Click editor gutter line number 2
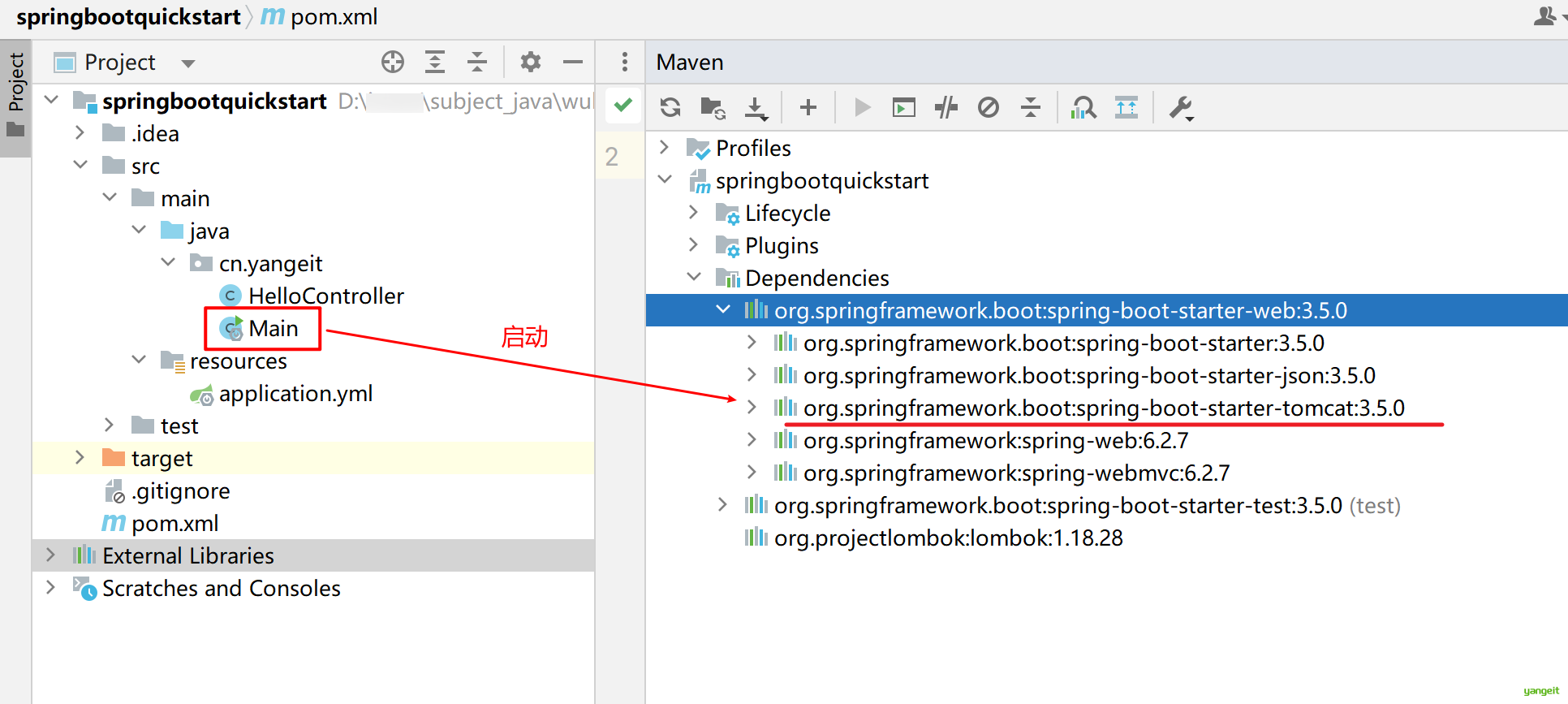Screen dimensions: 1568x704 point(612,157)
